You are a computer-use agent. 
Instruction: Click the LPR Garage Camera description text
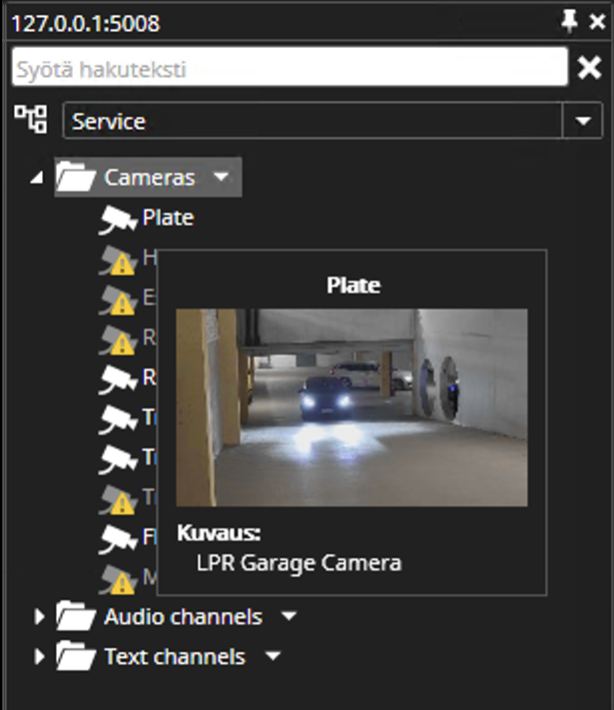pos(299,563)
